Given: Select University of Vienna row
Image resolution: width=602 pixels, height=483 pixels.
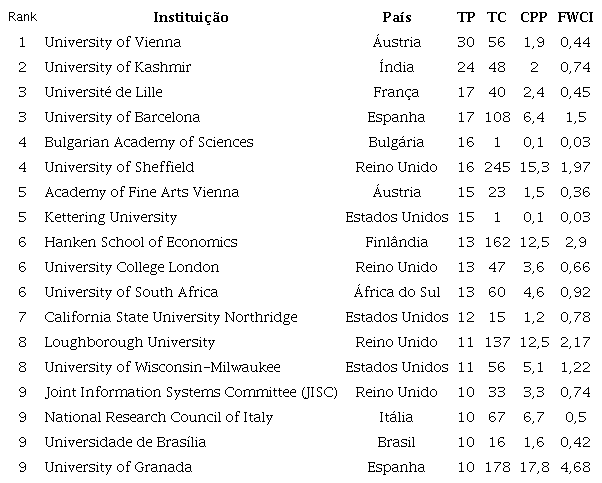Looking at the screenshot, I should (112, 42).
